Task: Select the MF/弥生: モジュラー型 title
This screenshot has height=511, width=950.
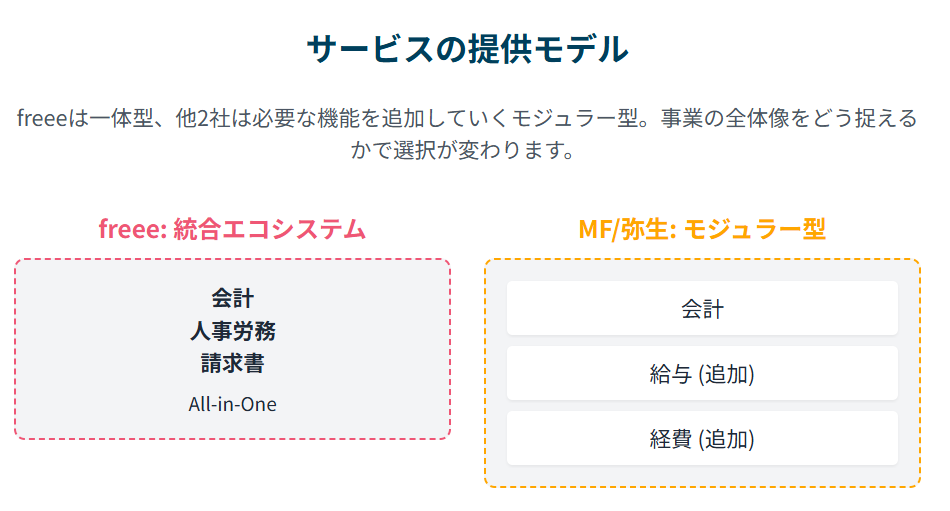Action: tap(702, 229)
